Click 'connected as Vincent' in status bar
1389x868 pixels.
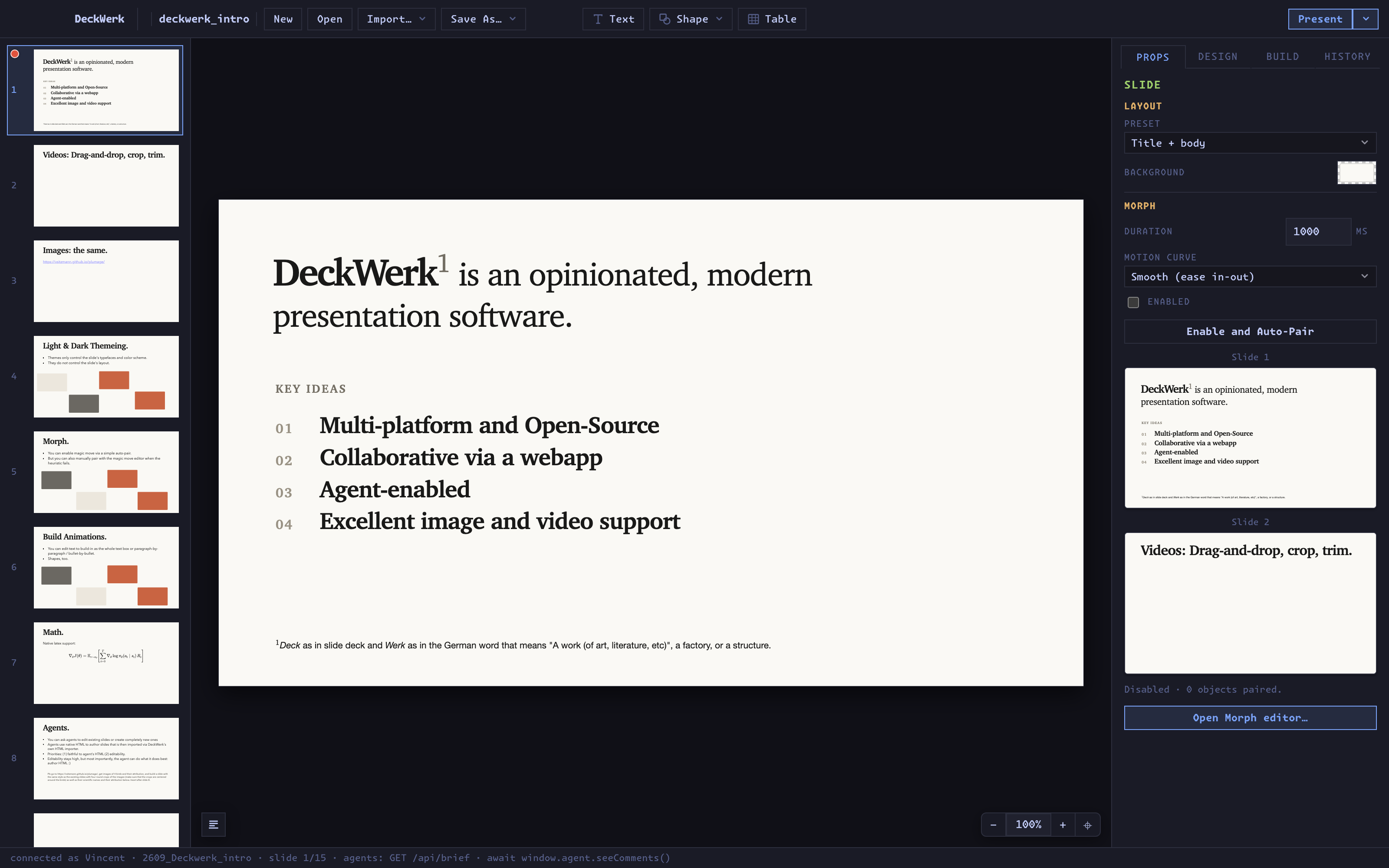coord(67,858)
